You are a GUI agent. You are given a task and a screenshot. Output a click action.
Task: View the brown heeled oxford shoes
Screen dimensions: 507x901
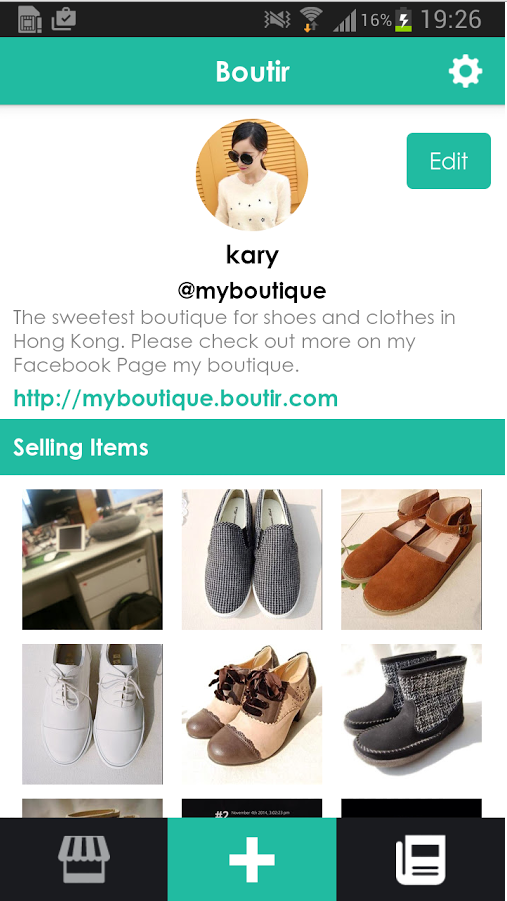point(252,714)
